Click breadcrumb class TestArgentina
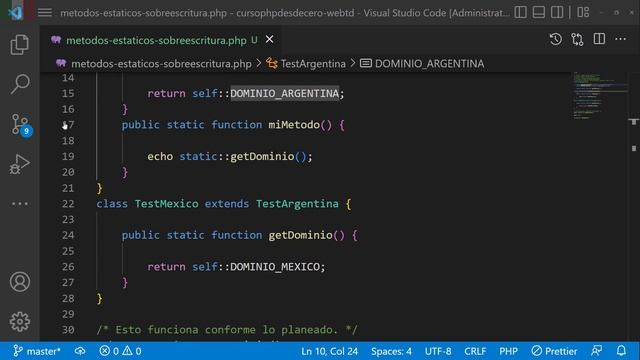The height and width of the screenshot is (360, 640). (x=313, y=64)
